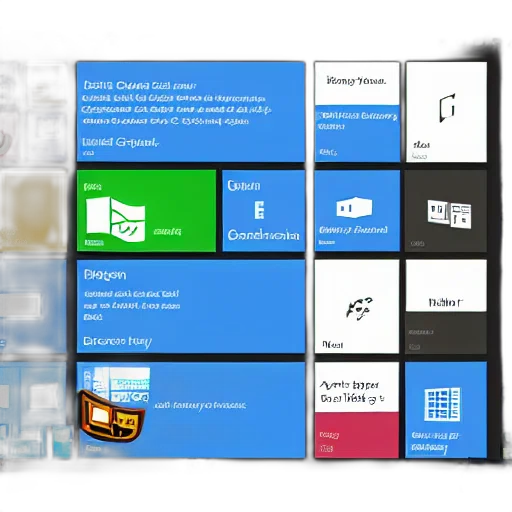This screenshot has width=512, height=512.
Task: Select the top wide blue tile with four text lines
Action: [x=191, y=112]
